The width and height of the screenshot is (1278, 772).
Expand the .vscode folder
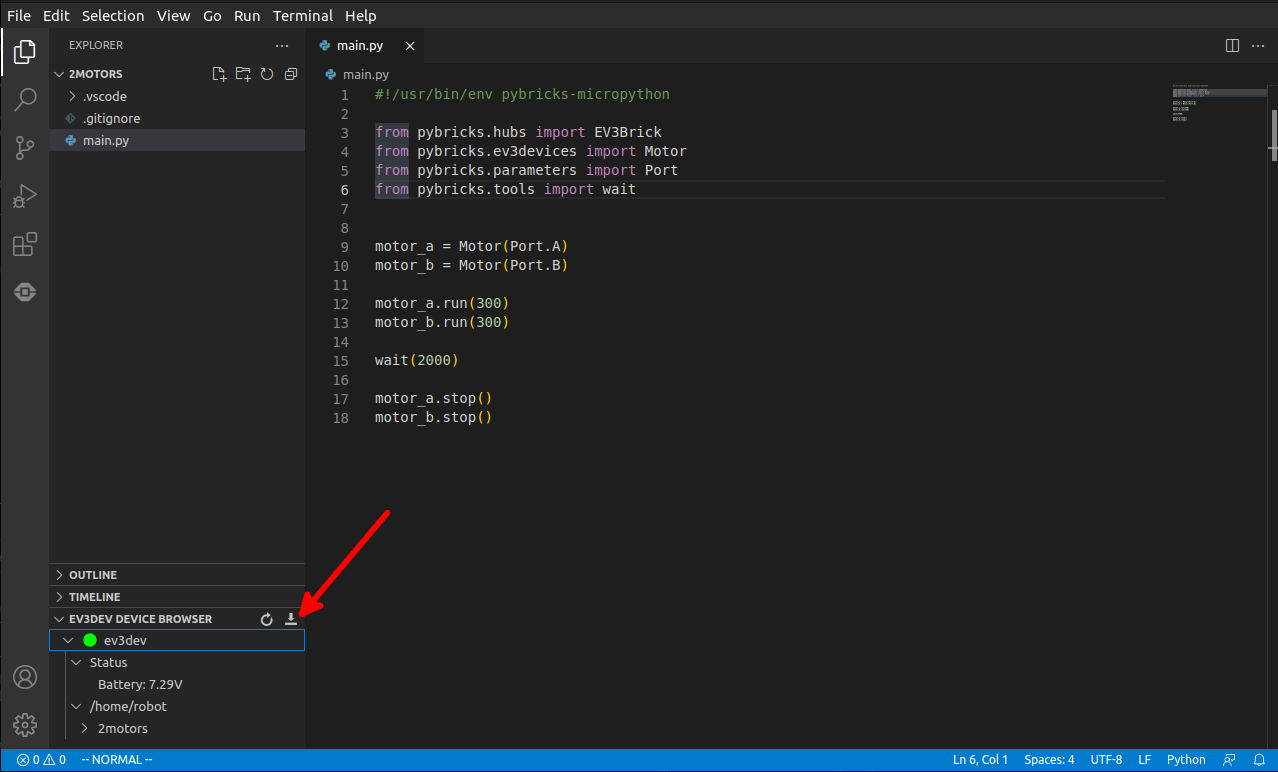coord(104,96)
